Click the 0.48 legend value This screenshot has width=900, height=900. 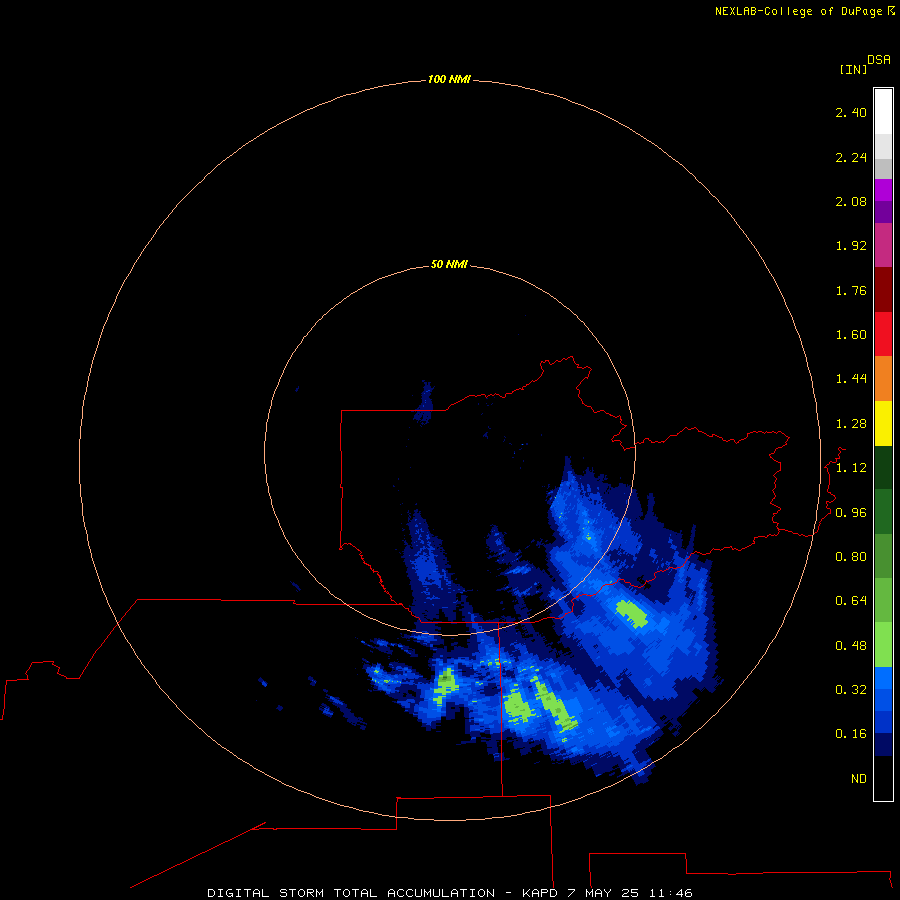tap(851, 646)
